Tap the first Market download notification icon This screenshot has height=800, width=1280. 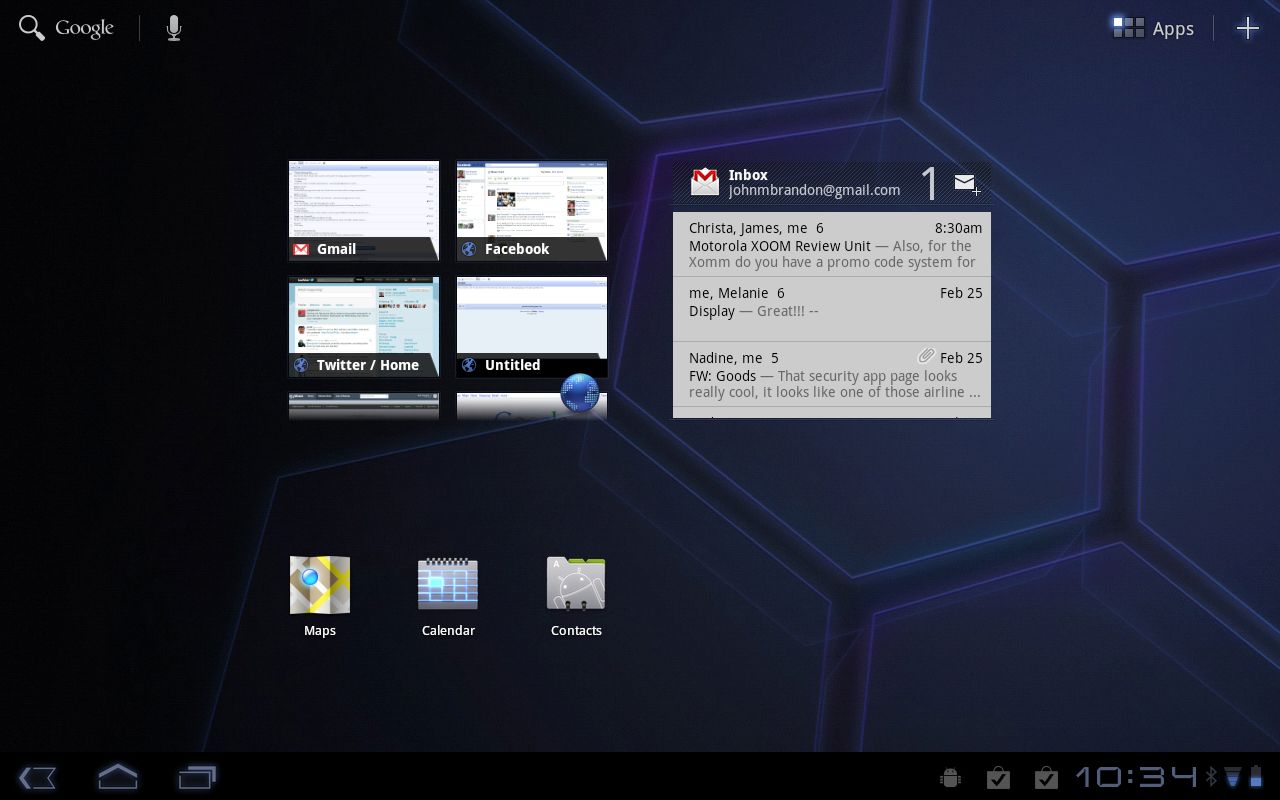(x=998, y=777)
